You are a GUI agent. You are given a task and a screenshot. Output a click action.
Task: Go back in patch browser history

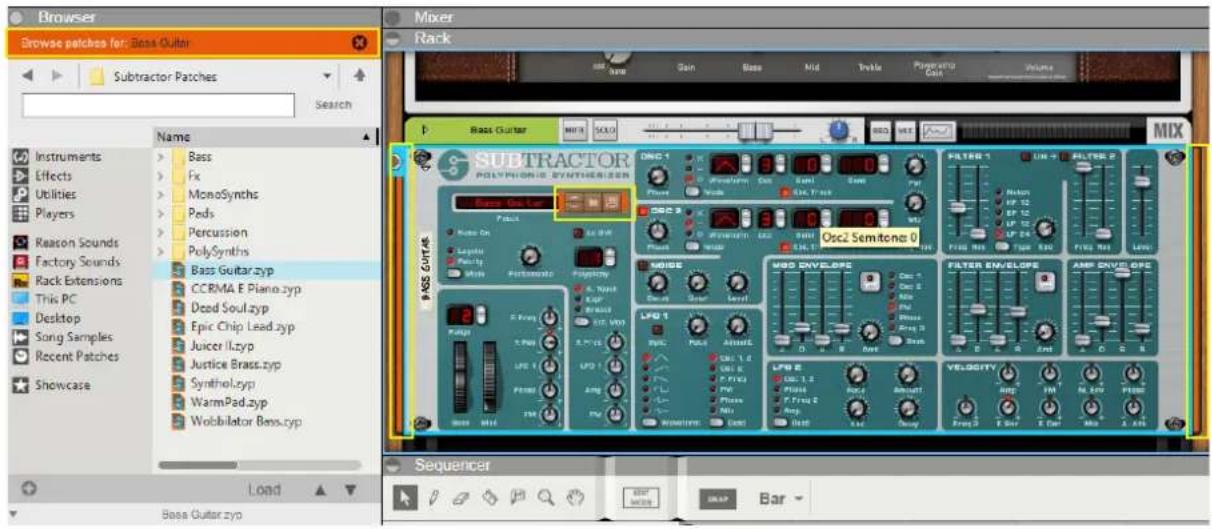[28, 76]
